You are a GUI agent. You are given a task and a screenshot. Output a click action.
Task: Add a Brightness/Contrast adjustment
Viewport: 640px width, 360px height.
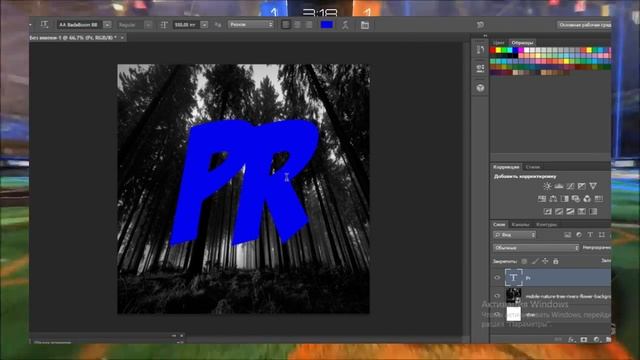pyautogui.click(x=547, y=186)
